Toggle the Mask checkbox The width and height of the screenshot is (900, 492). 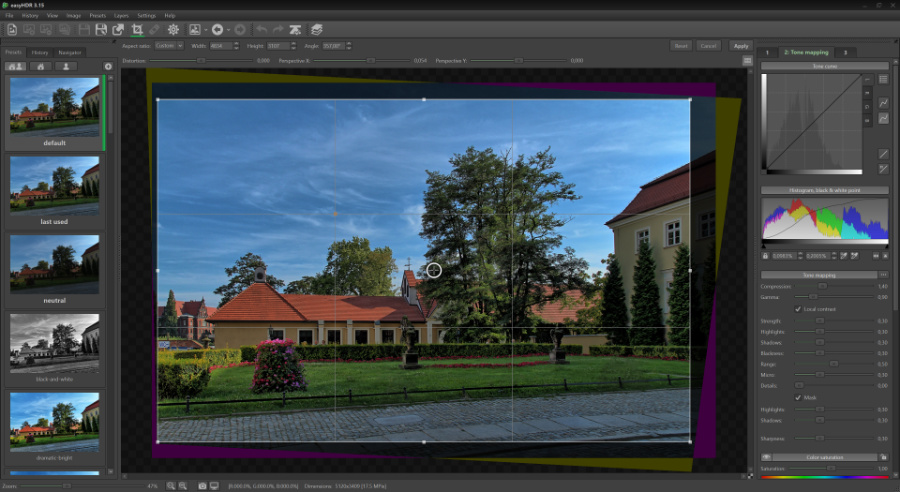point(798,397)
